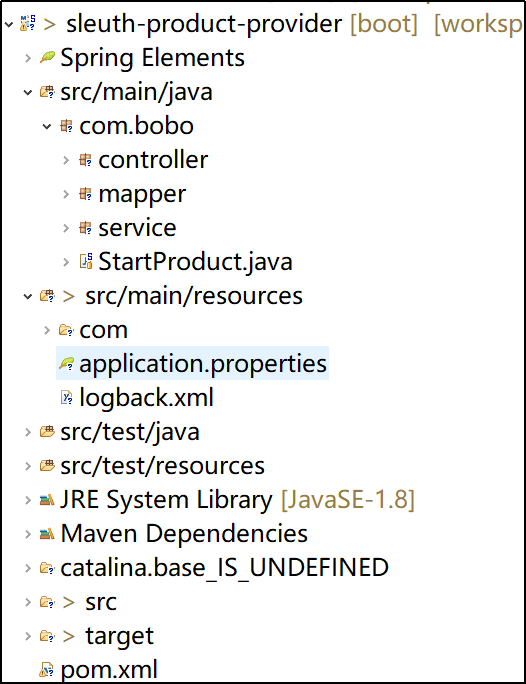The height and width of the screenshot is (684, 526).
Task: Expand the target folder arrow
Action: click(28, 636)
